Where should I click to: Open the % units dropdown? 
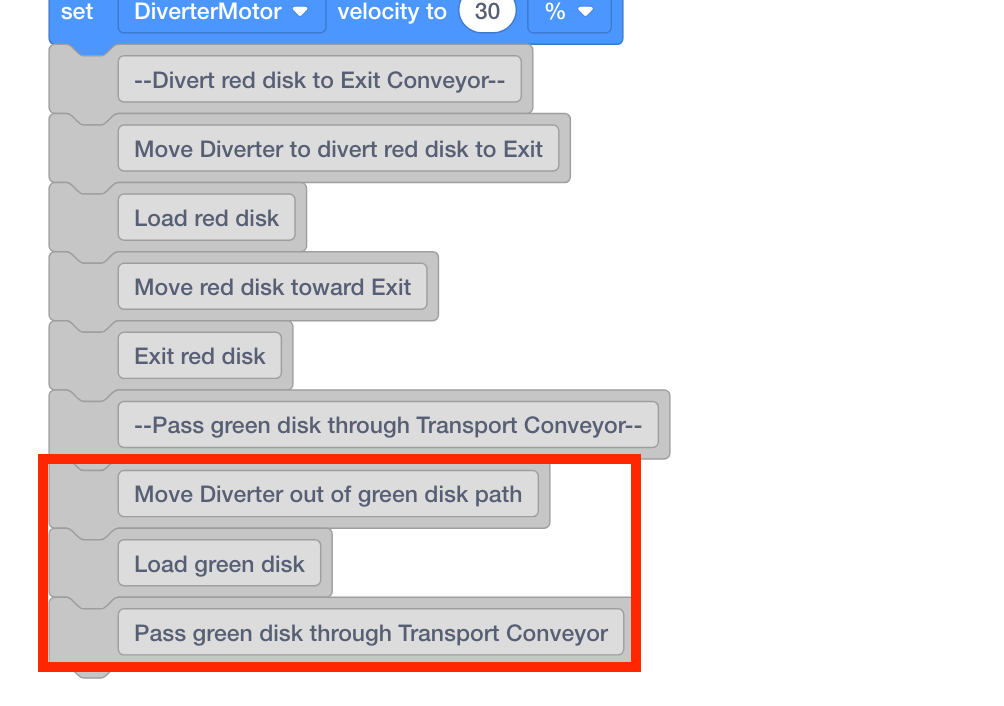coord(569,13)
